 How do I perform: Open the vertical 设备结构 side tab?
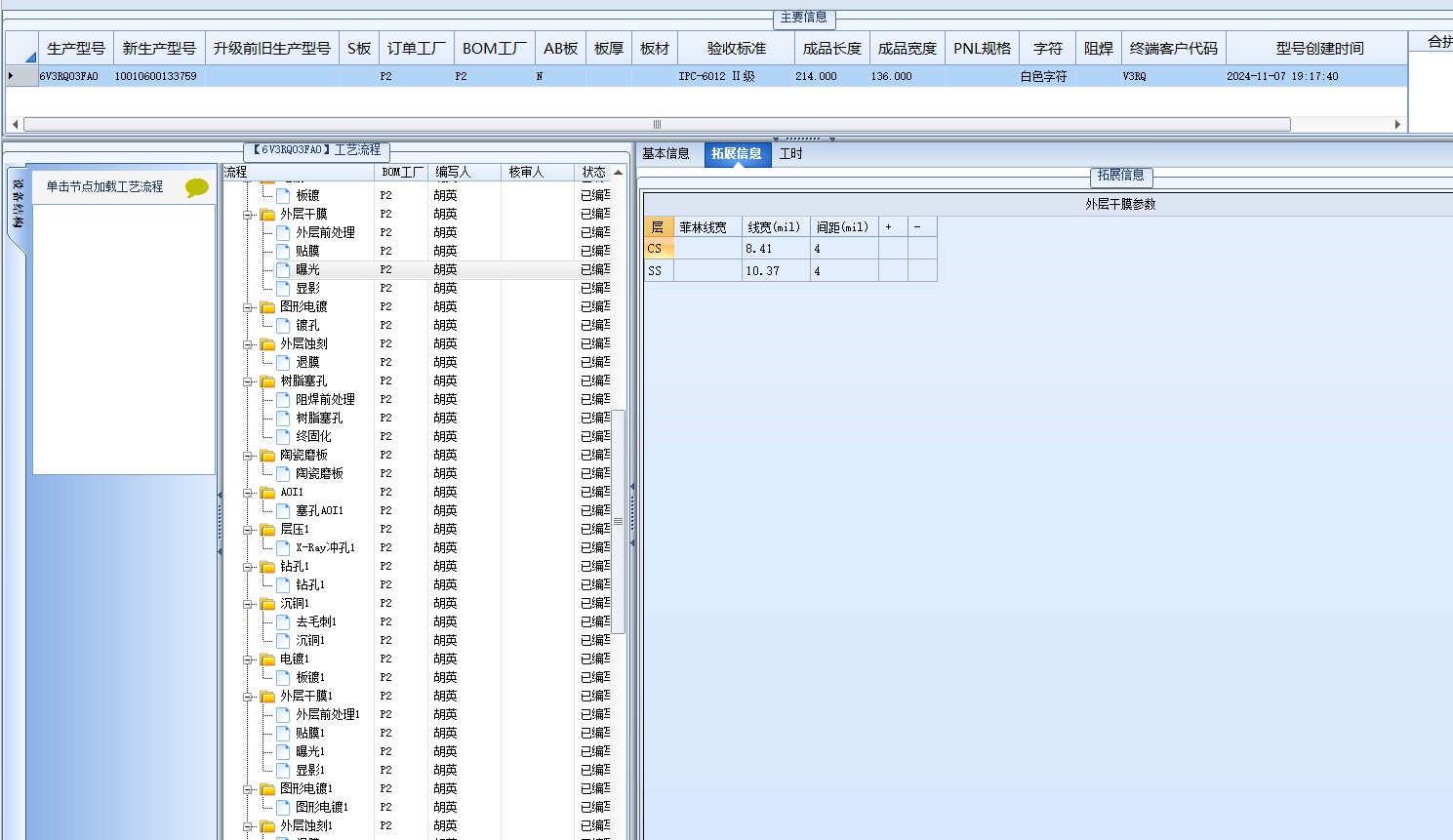point(17,204)
